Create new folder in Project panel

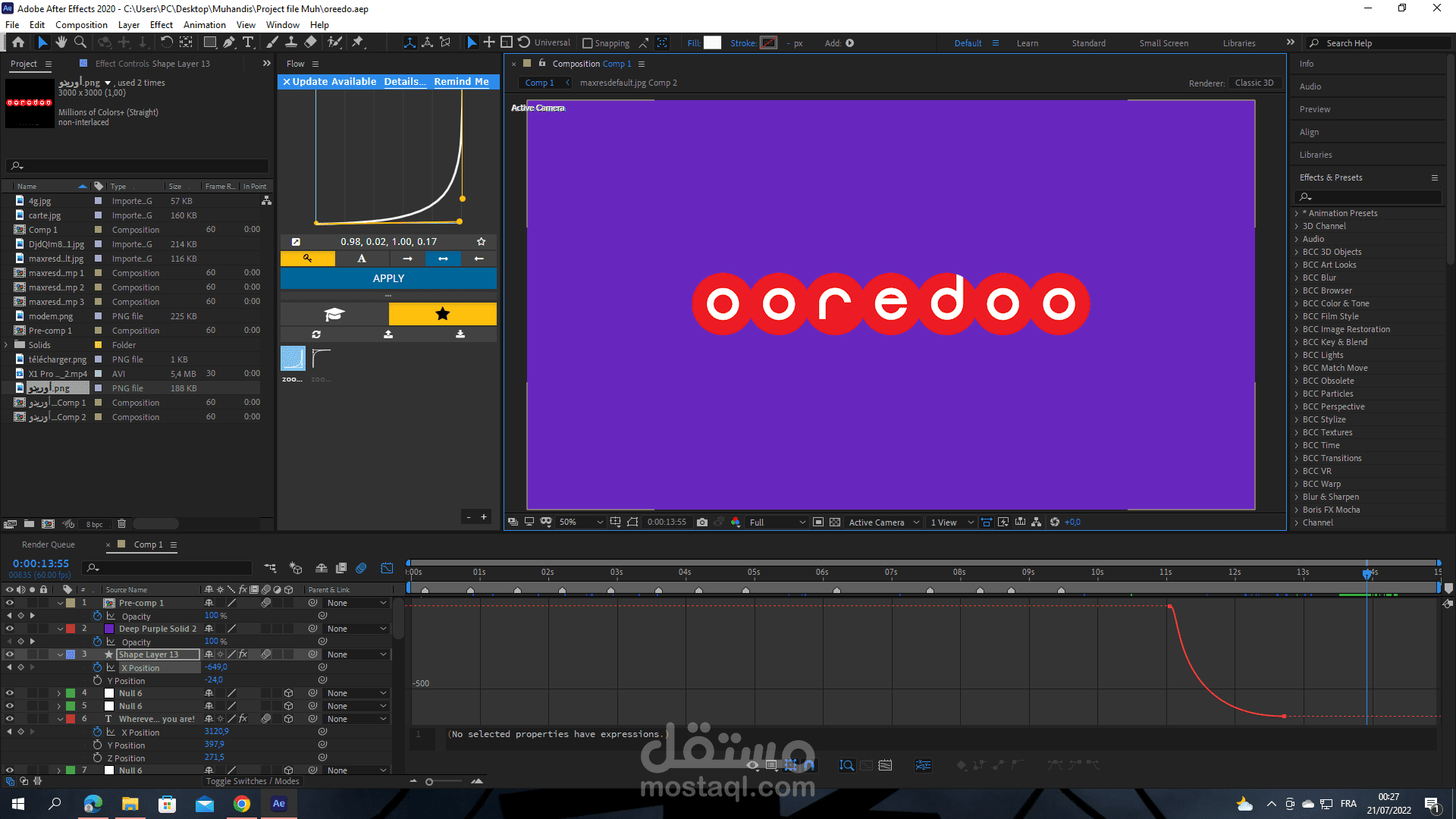(29, 524)
